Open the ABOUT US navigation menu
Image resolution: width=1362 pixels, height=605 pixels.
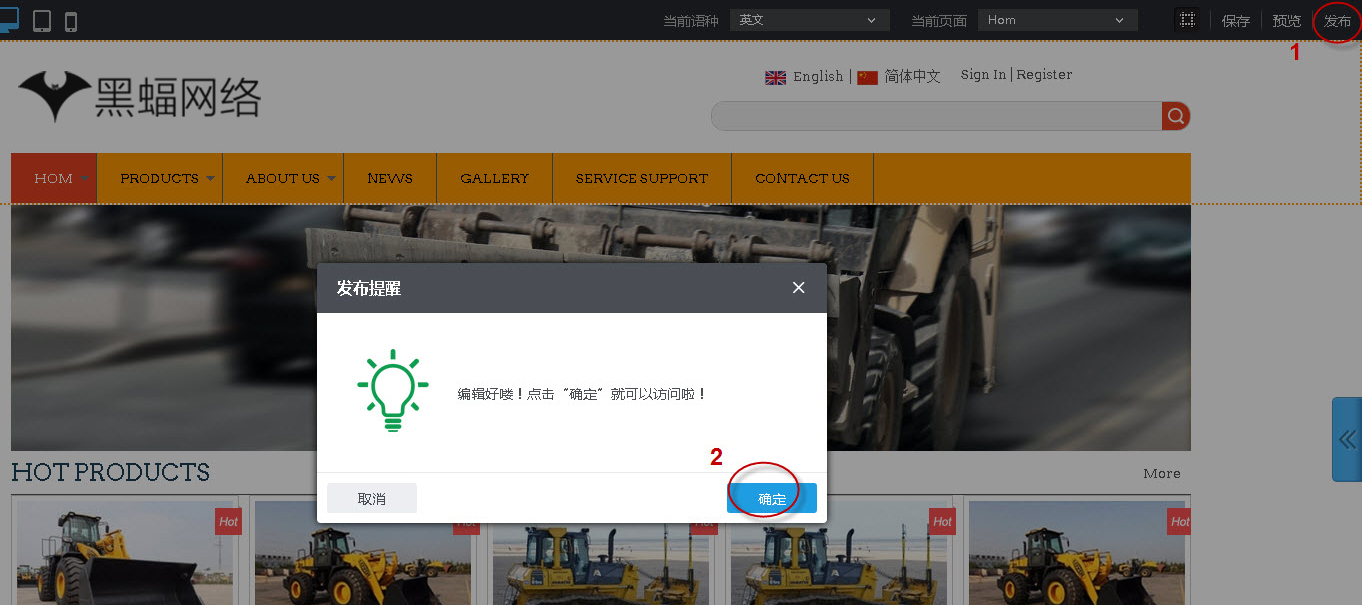coord(282,178)
